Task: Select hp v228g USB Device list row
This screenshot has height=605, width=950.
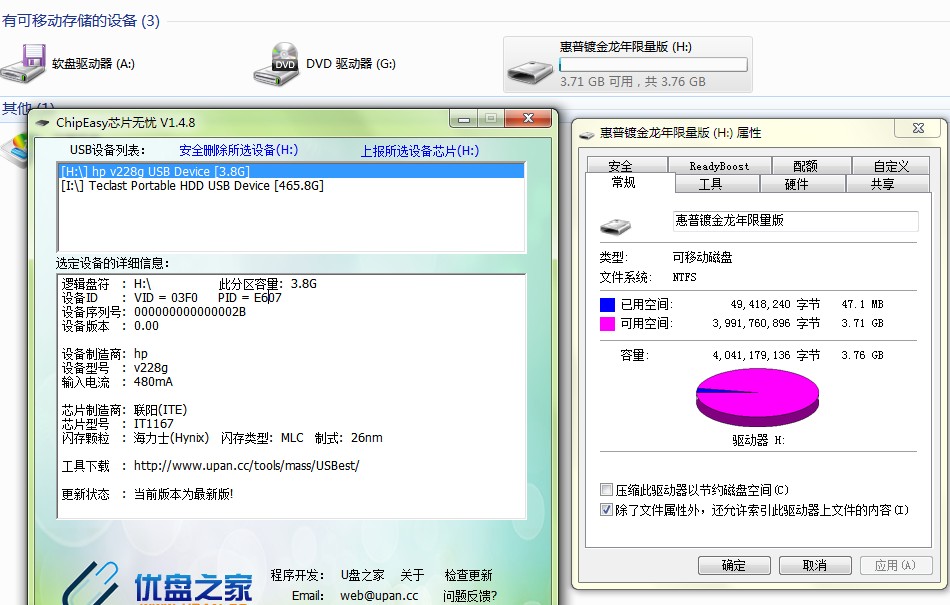Action: tap(291, 171)
